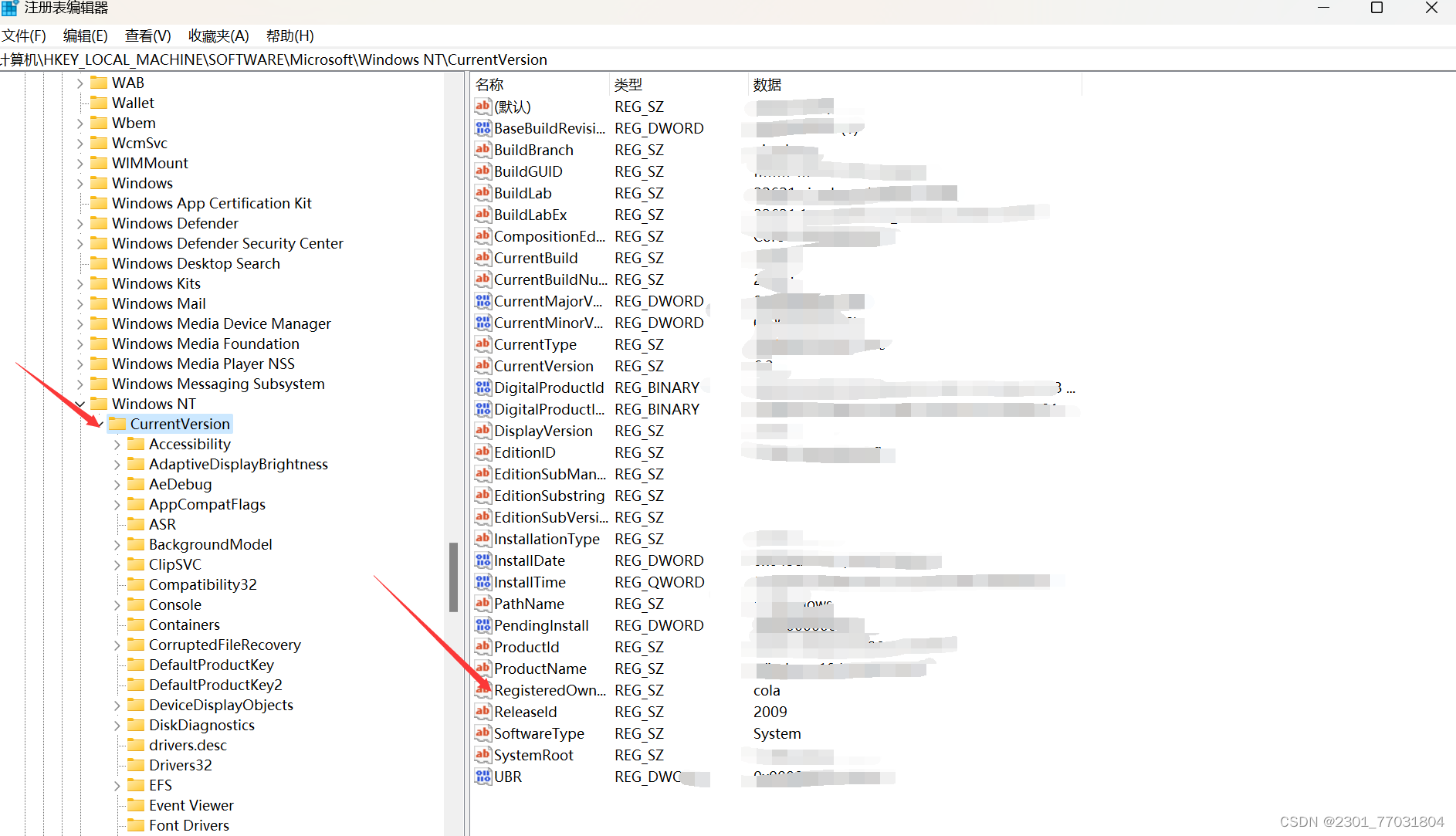
Task: Select the Drivers32 folder icon
Action: click(x=136, y=764)
